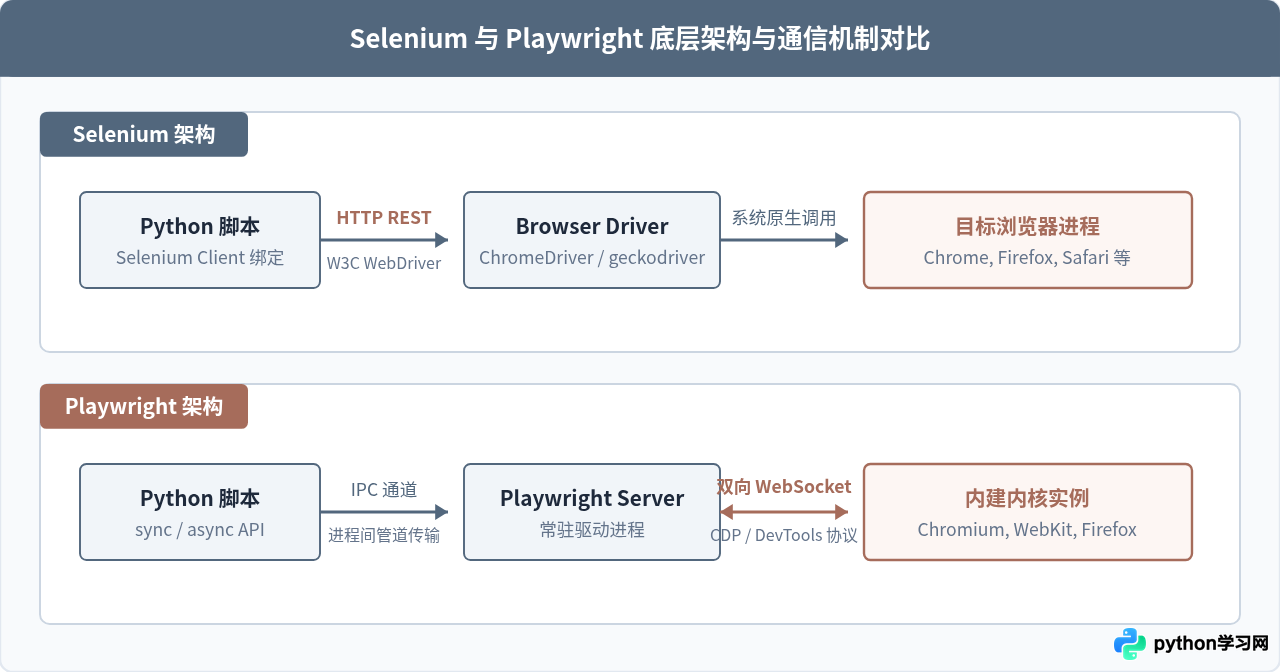
Task: Select the Selenium 架构 section label
Action: click(x=144, y=134)
